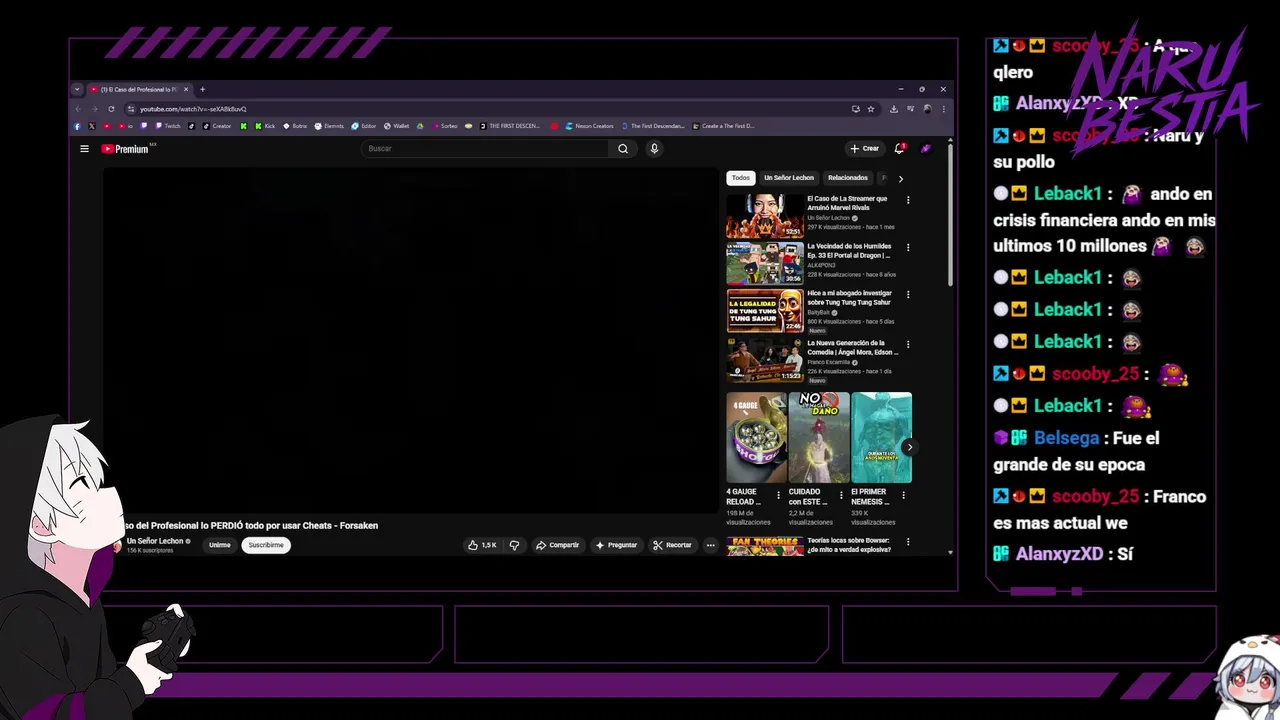Click the search magnifier button
The image size is (1280, 720).
[623, 149]
